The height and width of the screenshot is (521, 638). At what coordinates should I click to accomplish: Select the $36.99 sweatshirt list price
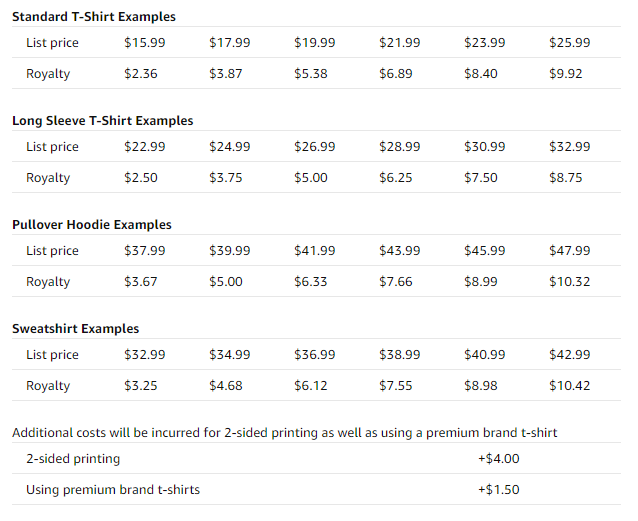(315, 355)
